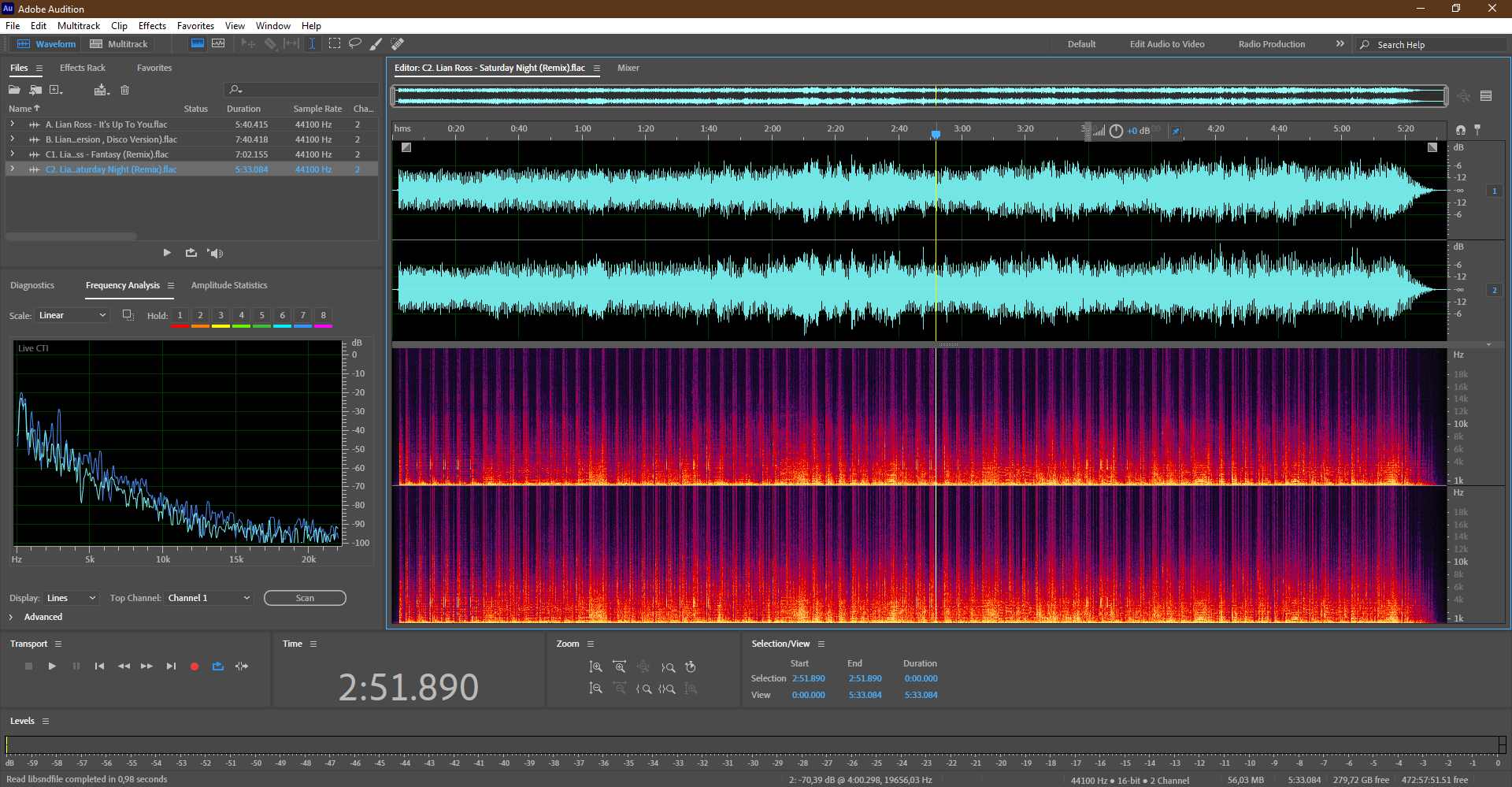Image resolution: width=1512 pixels, height=787 pixels.
Task: Click the Zoom Reset stopwatch icon
Action: (x=691, y=667)
